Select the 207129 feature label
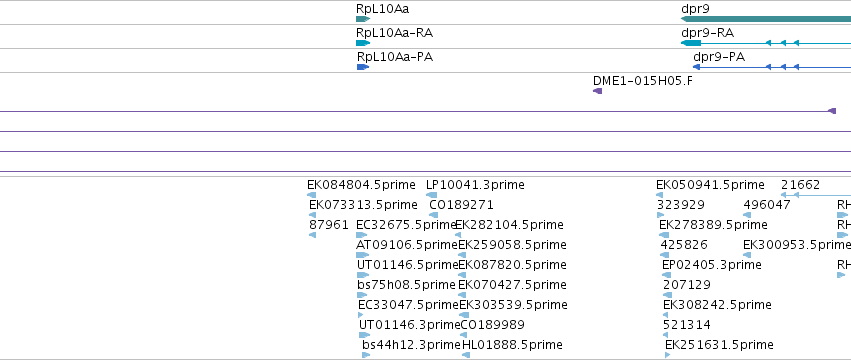Image resolution: width=851 pixels, height=360 pixels. tap(687, 285)
